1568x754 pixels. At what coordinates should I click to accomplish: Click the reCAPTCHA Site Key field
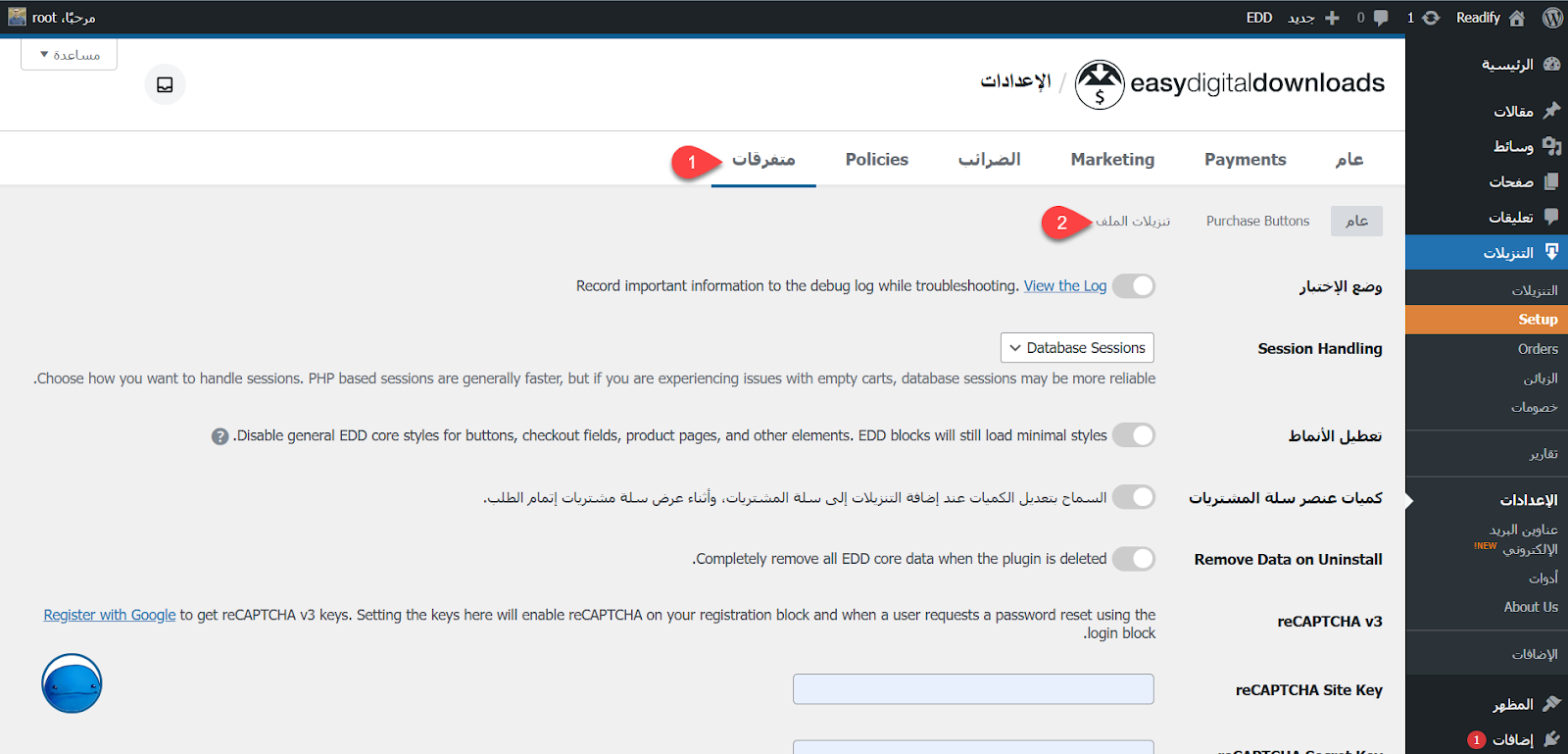tap(973, 689)
